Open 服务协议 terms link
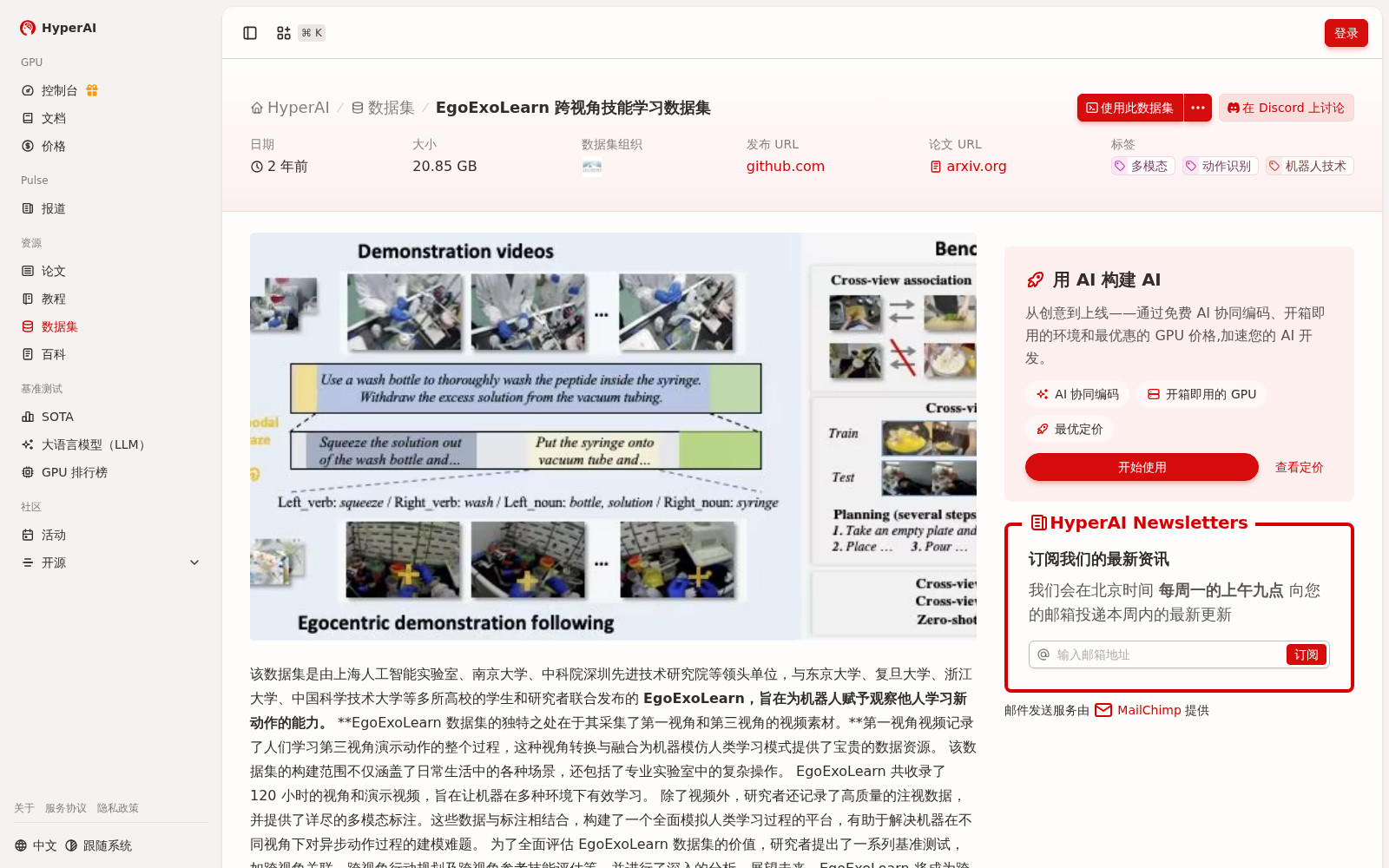Viewport: 1389px width, 868px height. click(66, 808)
